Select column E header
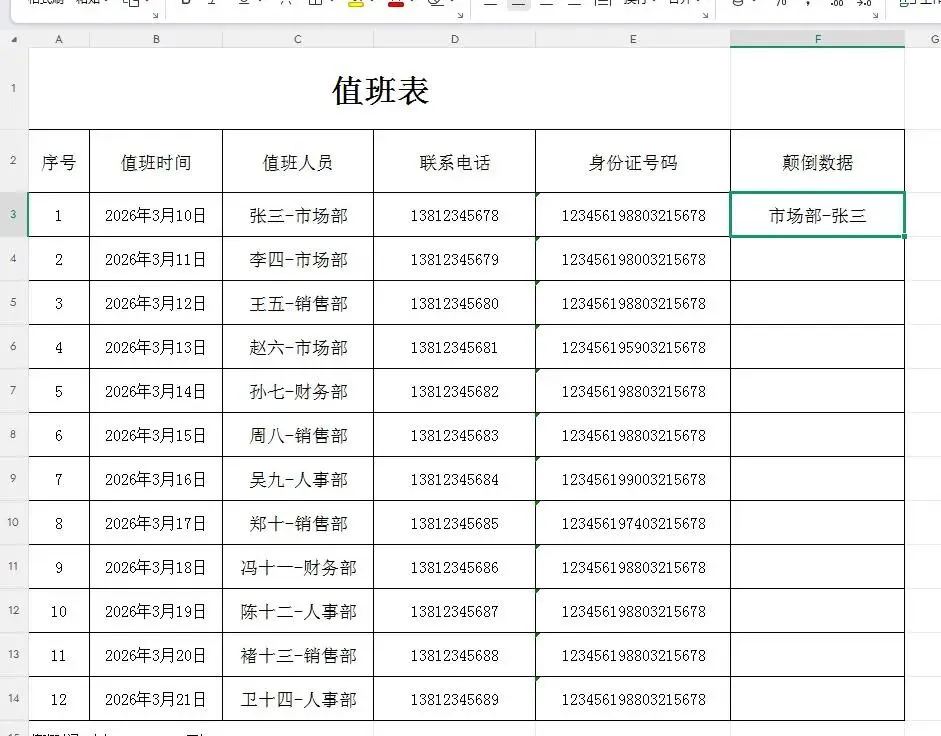The width and height of the screenshot is (941, 736). coord(633,39)
